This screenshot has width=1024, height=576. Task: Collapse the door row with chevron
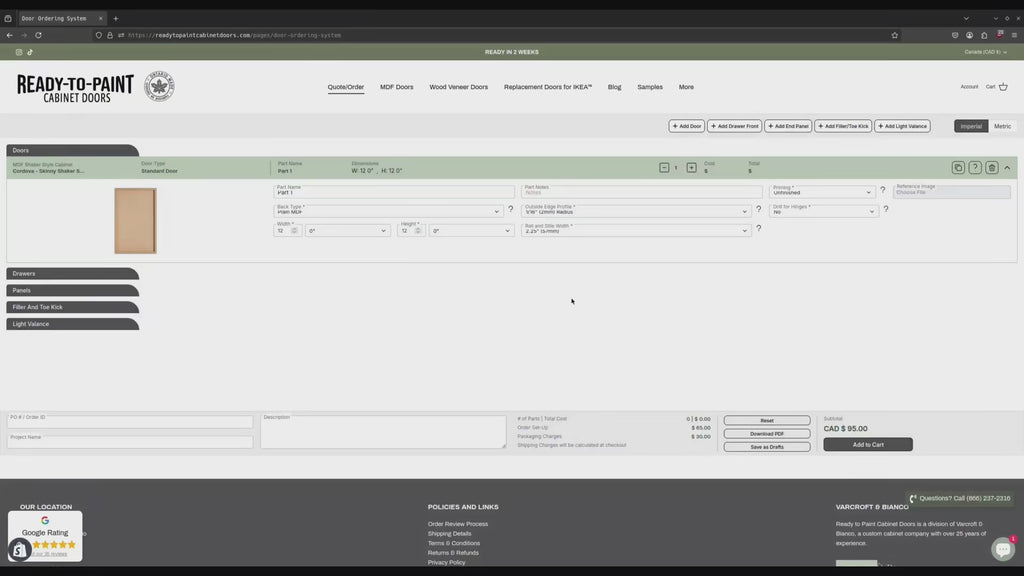tap(1007, 168)
